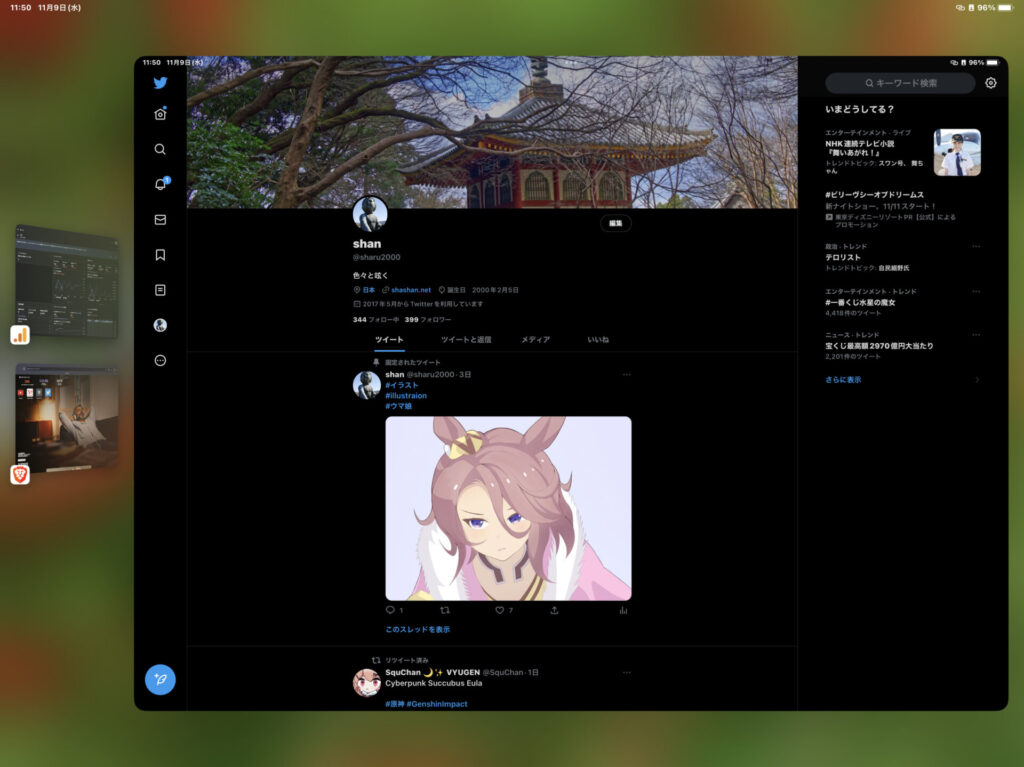Switch to the メディア tab
The width and height of the screenshot is (1024, 767).
535,340
